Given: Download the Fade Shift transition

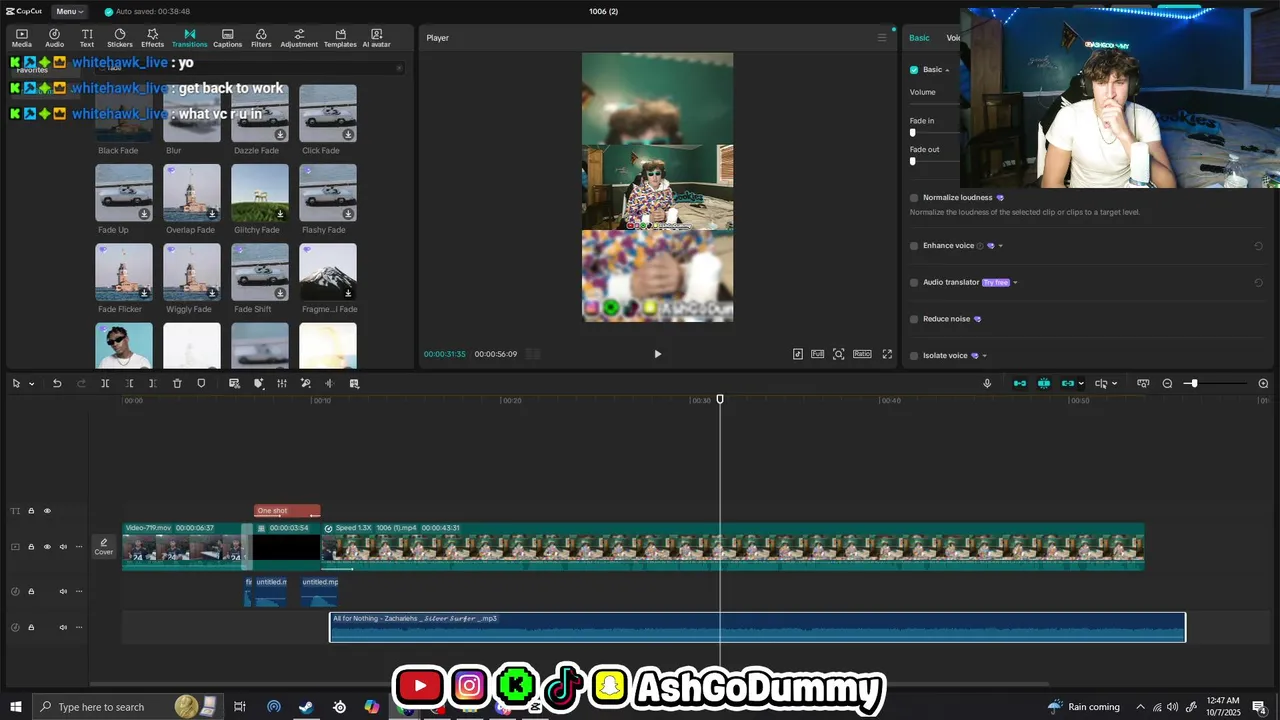Looking at the screenshot, I should pyautogui.click(x=280, y=293).
